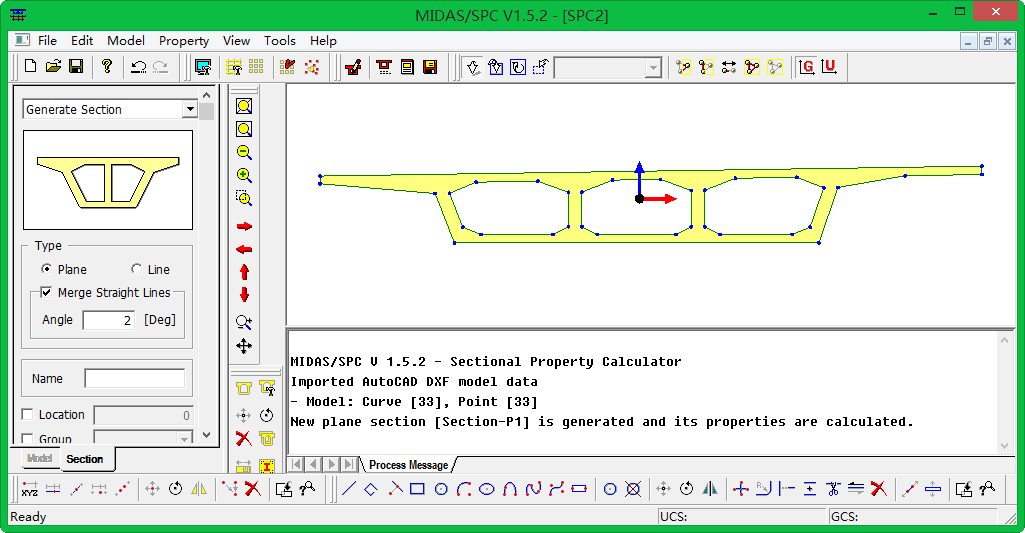Pan view up with red up arrow
The image size is (1025, 533).
pyautogui.click(x=244, y=271)
